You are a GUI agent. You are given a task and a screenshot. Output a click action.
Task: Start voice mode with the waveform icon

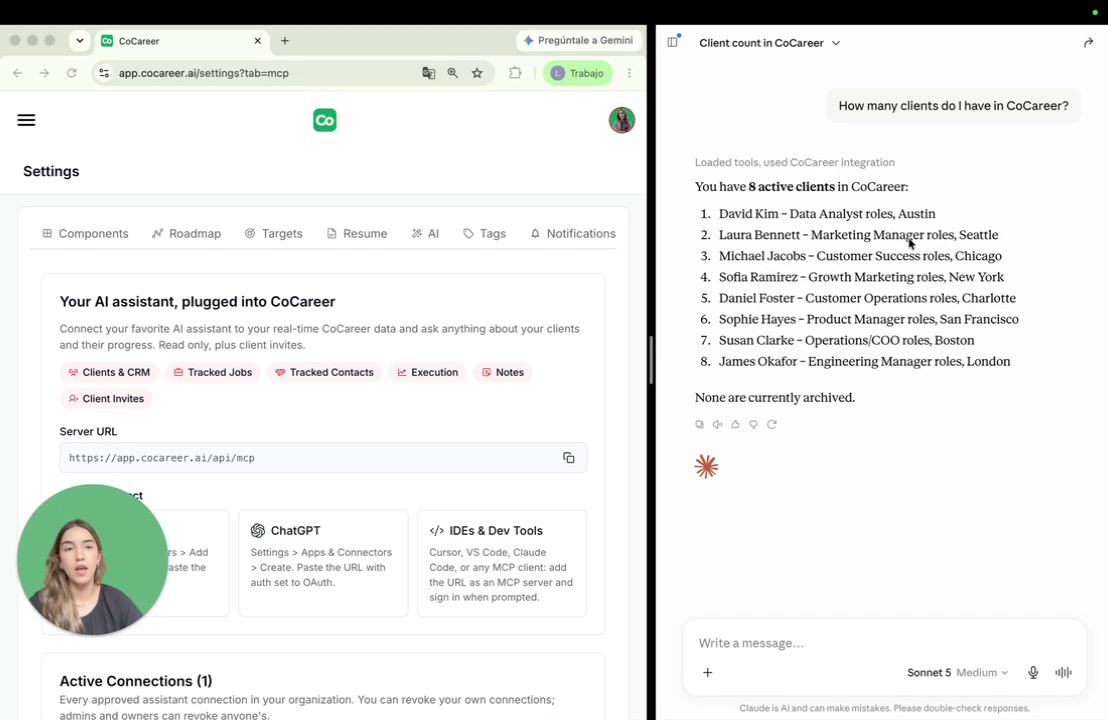[1063, 673]
